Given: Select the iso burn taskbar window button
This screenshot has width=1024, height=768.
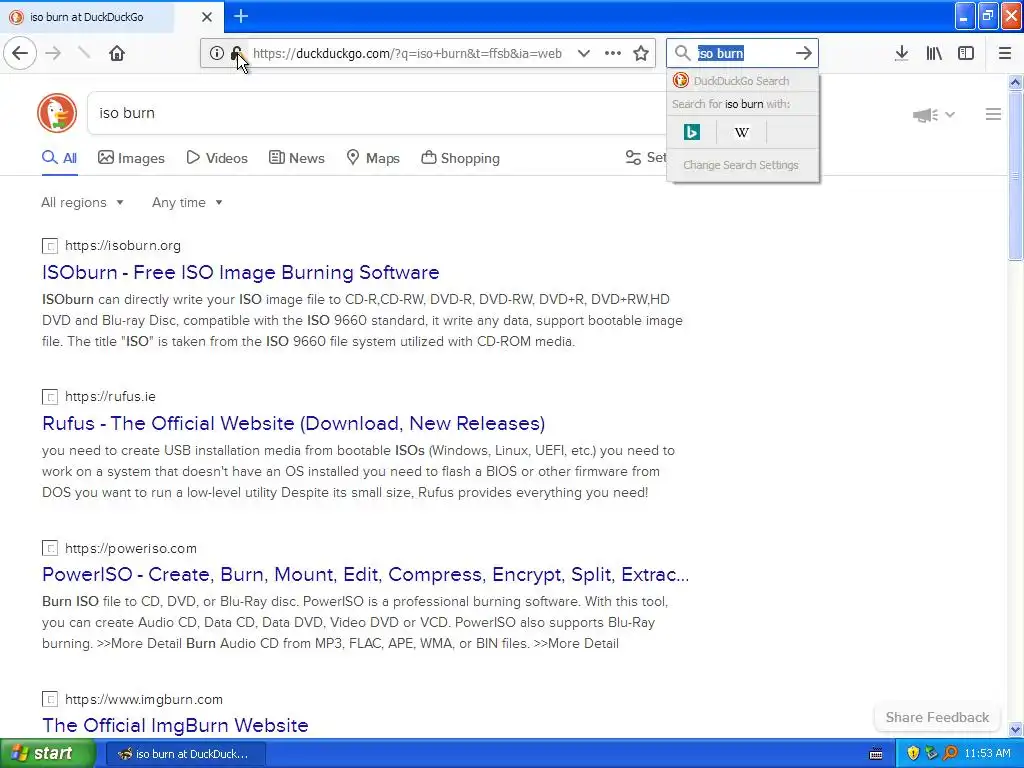Looking at the screenshot, I should click(x=185, y=754).
